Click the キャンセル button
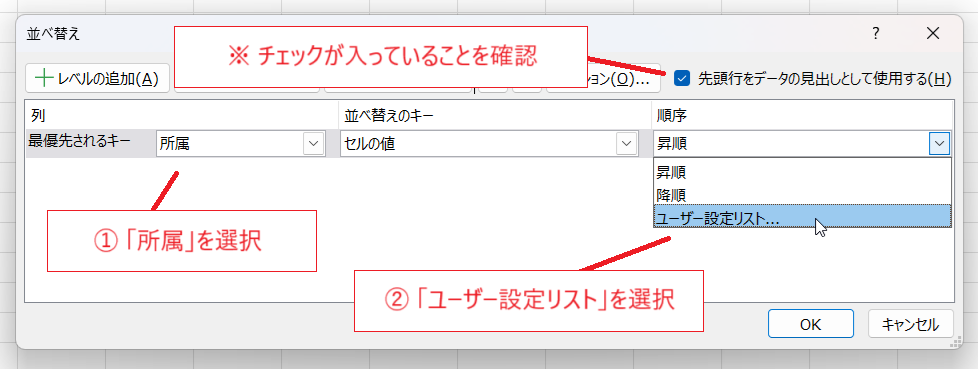The height and width of the screenshot is (369, 978). (911, 324)
